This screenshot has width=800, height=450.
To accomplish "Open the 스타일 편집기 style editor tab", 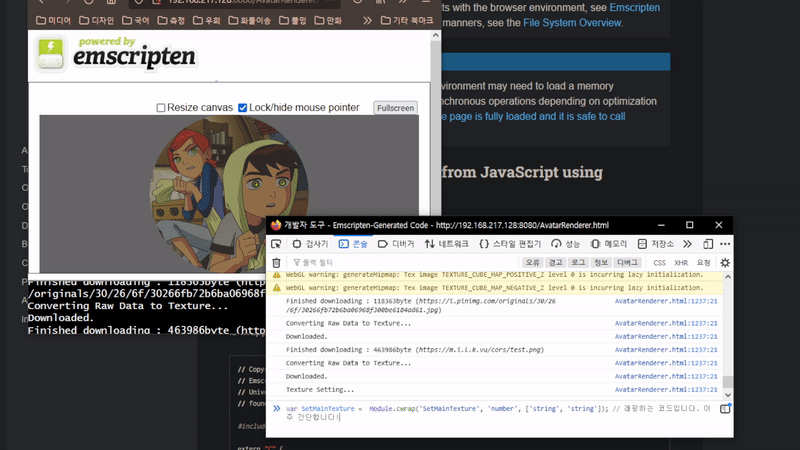I will click(510, 244).
